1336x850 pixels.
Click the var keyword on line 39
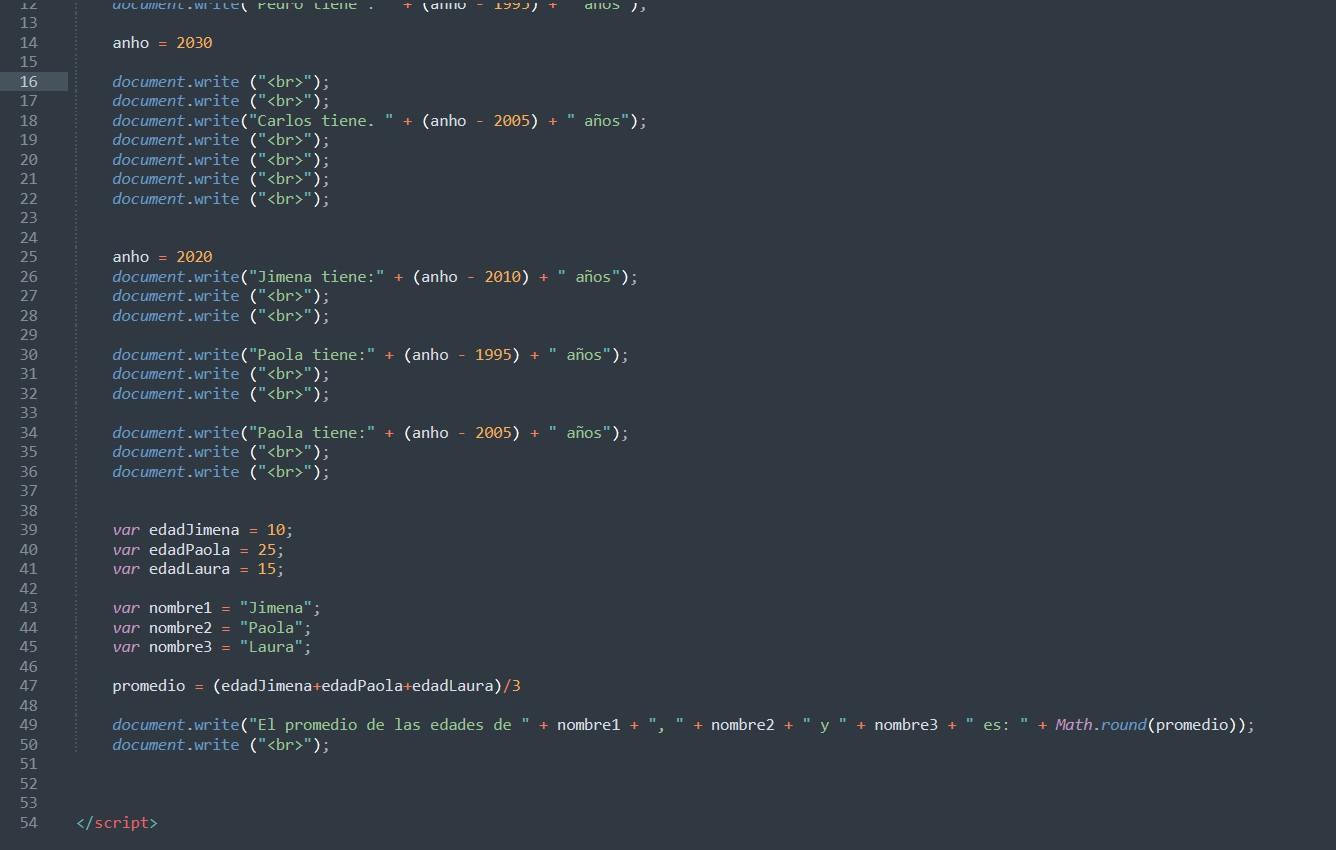(x=126, y=530)
